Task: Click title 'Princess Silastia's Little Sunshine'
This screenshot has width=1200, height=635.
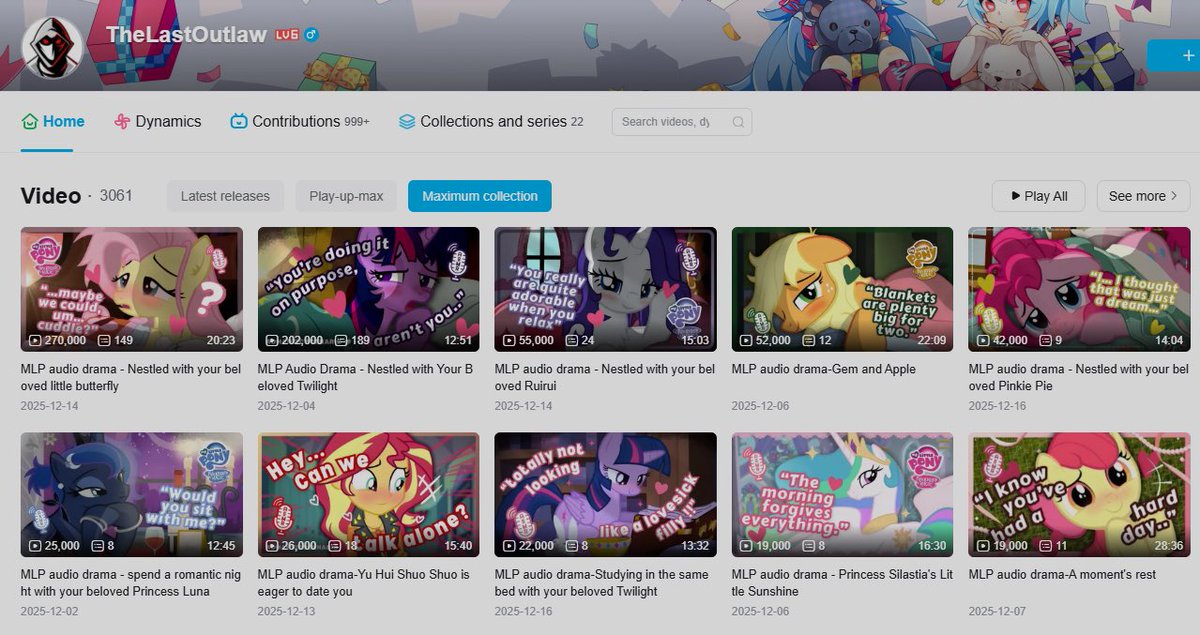Action: tap(840, 583)
